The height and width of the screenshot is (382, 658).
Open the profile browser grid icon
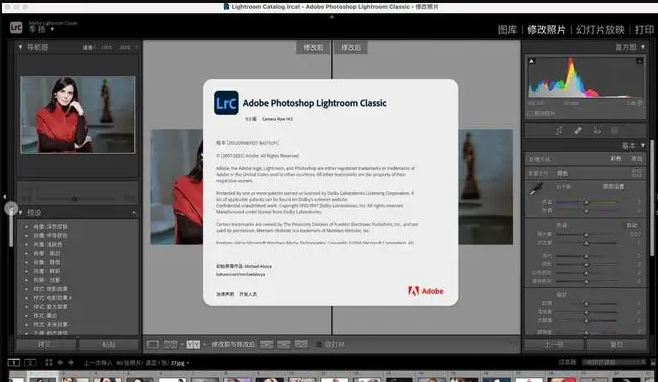pos(637,173)
